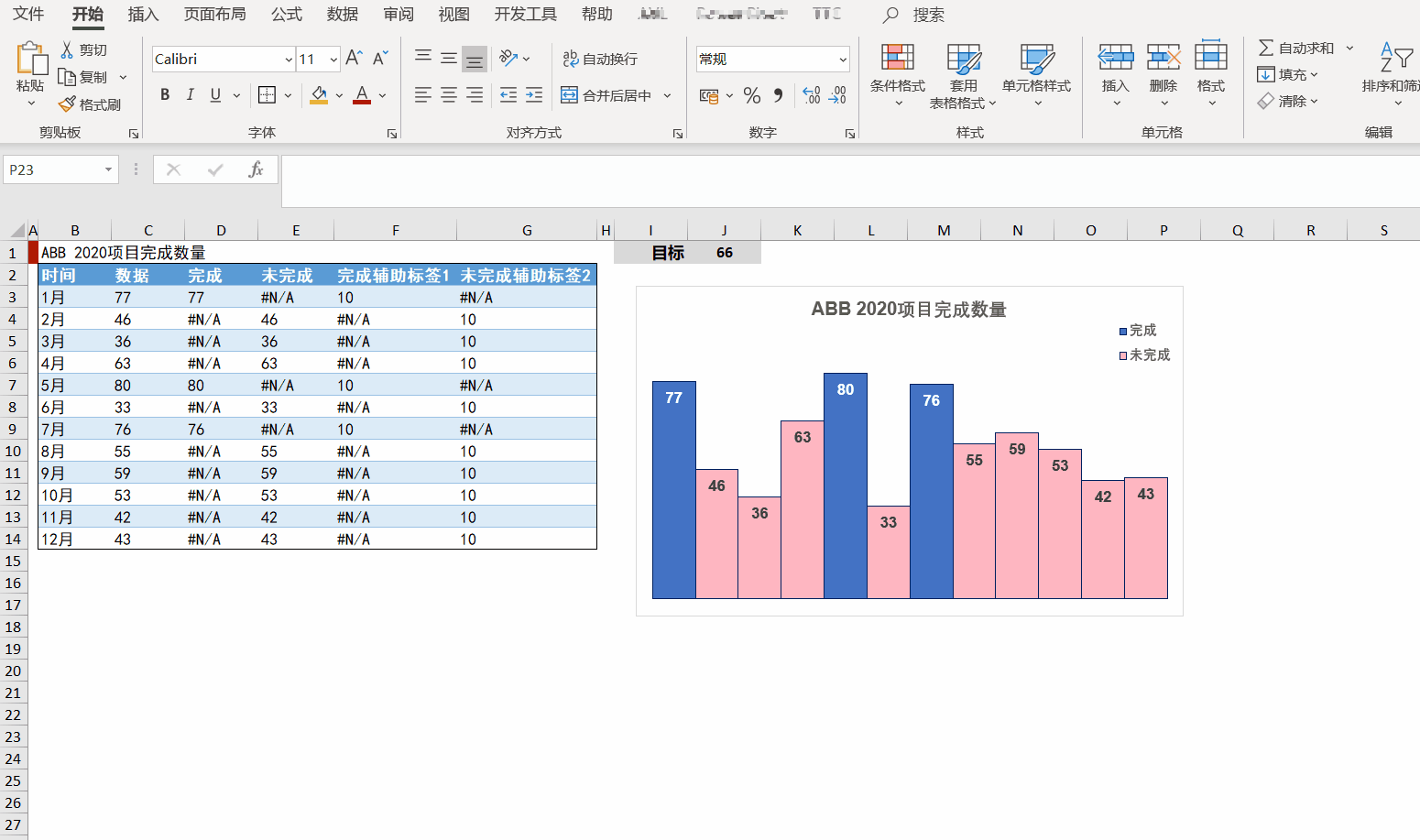This screenshot has width=1420, height=840.
Task: Open the Fill Color dropdown arrow
Action: point(339,95)
